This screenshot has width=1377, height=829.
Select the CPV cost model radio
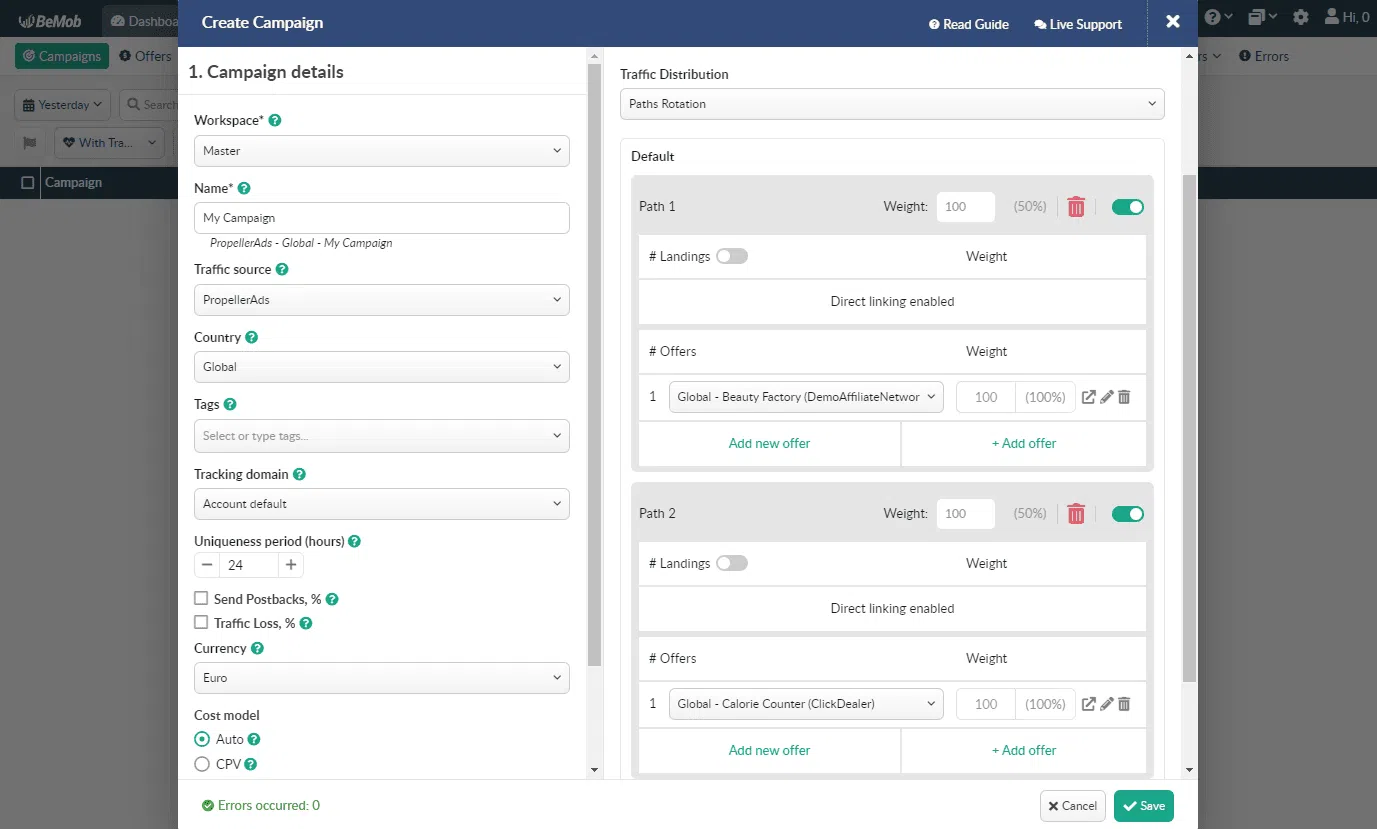pyautogui.click(x=202, y=764)
